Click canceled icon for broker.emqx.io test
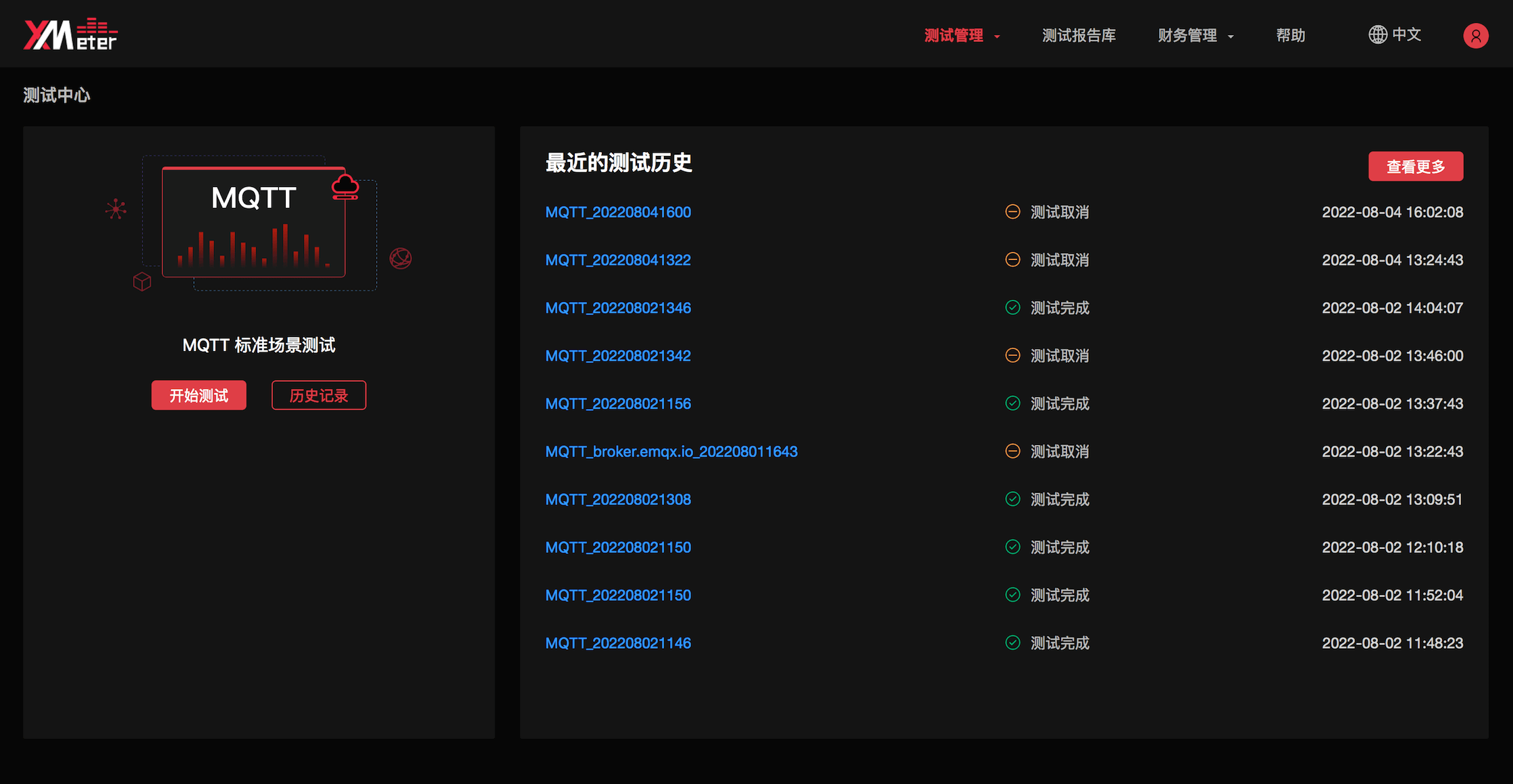 [x=1012, y=451]
